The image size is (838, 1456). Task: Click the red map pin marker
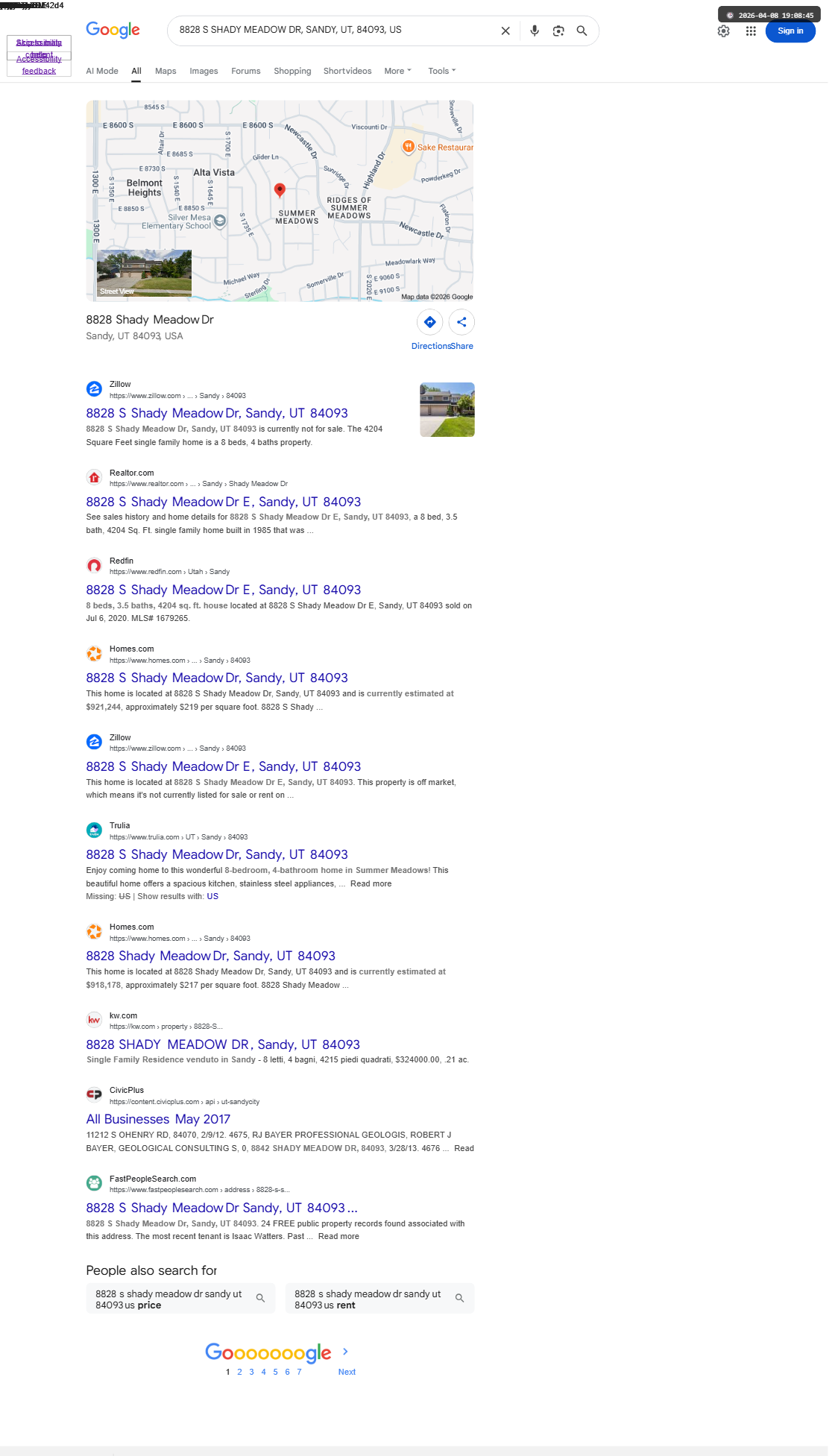[280, 190]
